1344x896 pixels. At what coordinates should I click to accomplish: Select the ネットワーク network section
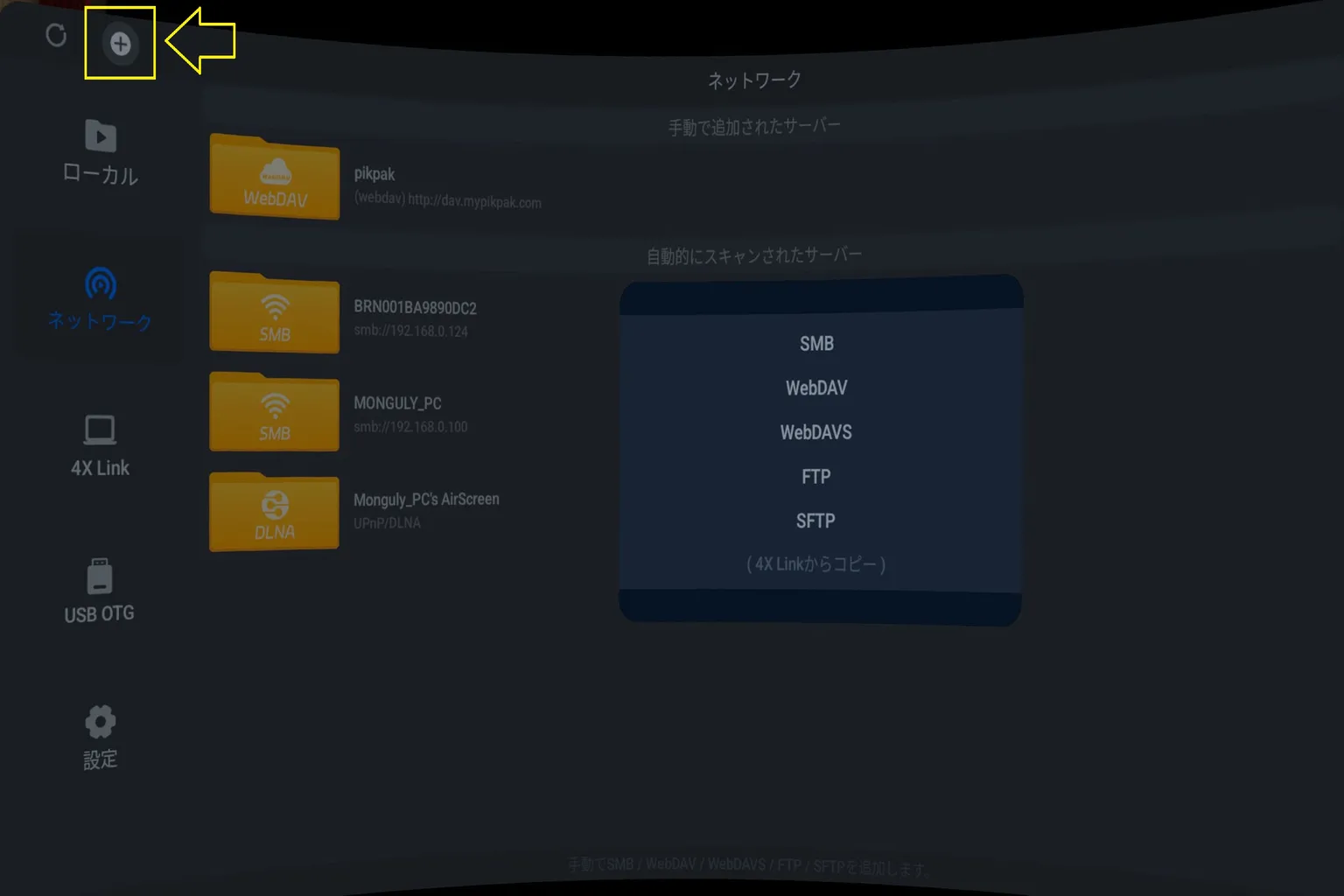tap(100, 299)
